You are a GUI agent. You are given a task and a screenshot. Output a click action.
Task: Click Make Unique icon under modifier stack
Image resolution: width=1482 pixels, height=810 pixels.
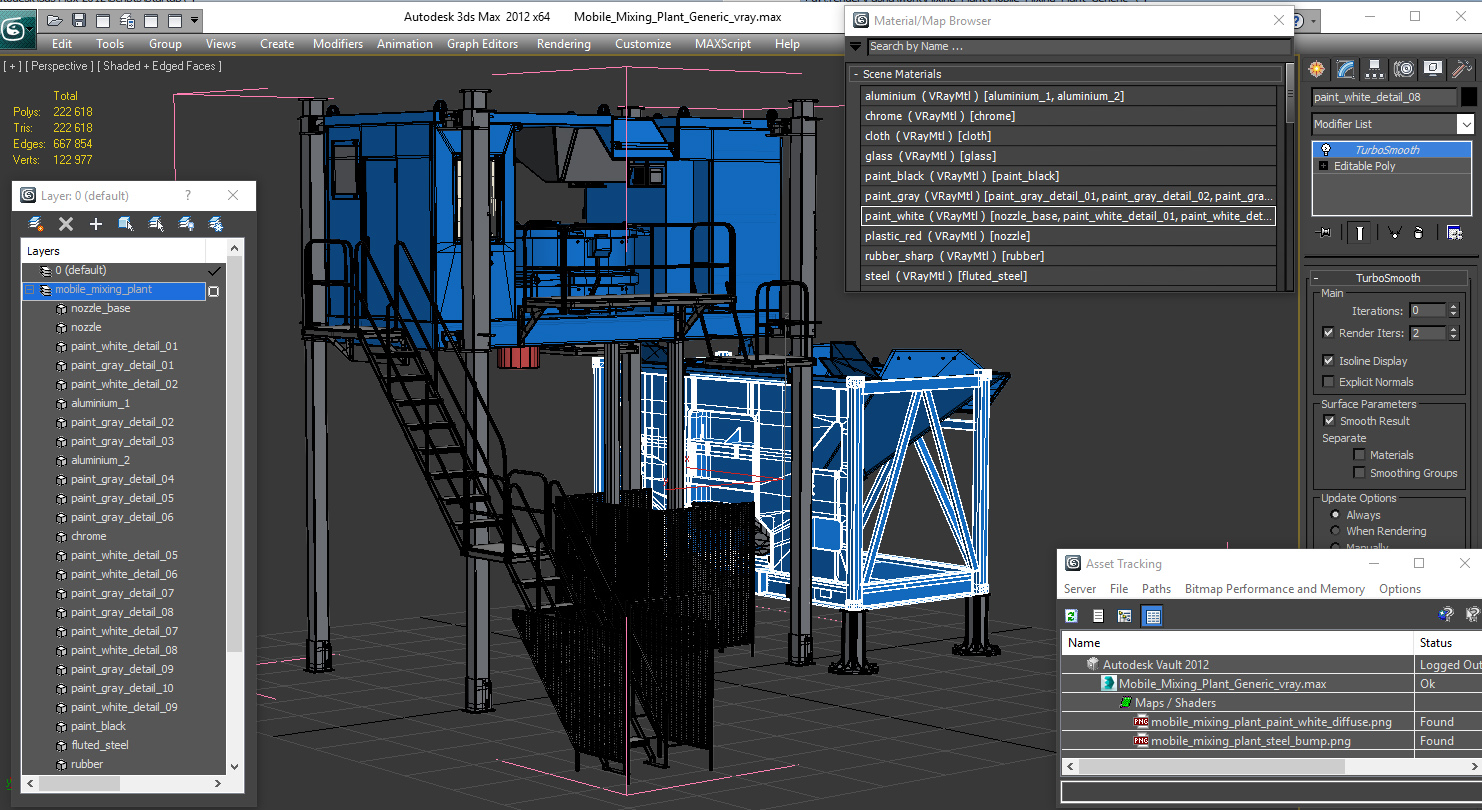(1394, 232)
